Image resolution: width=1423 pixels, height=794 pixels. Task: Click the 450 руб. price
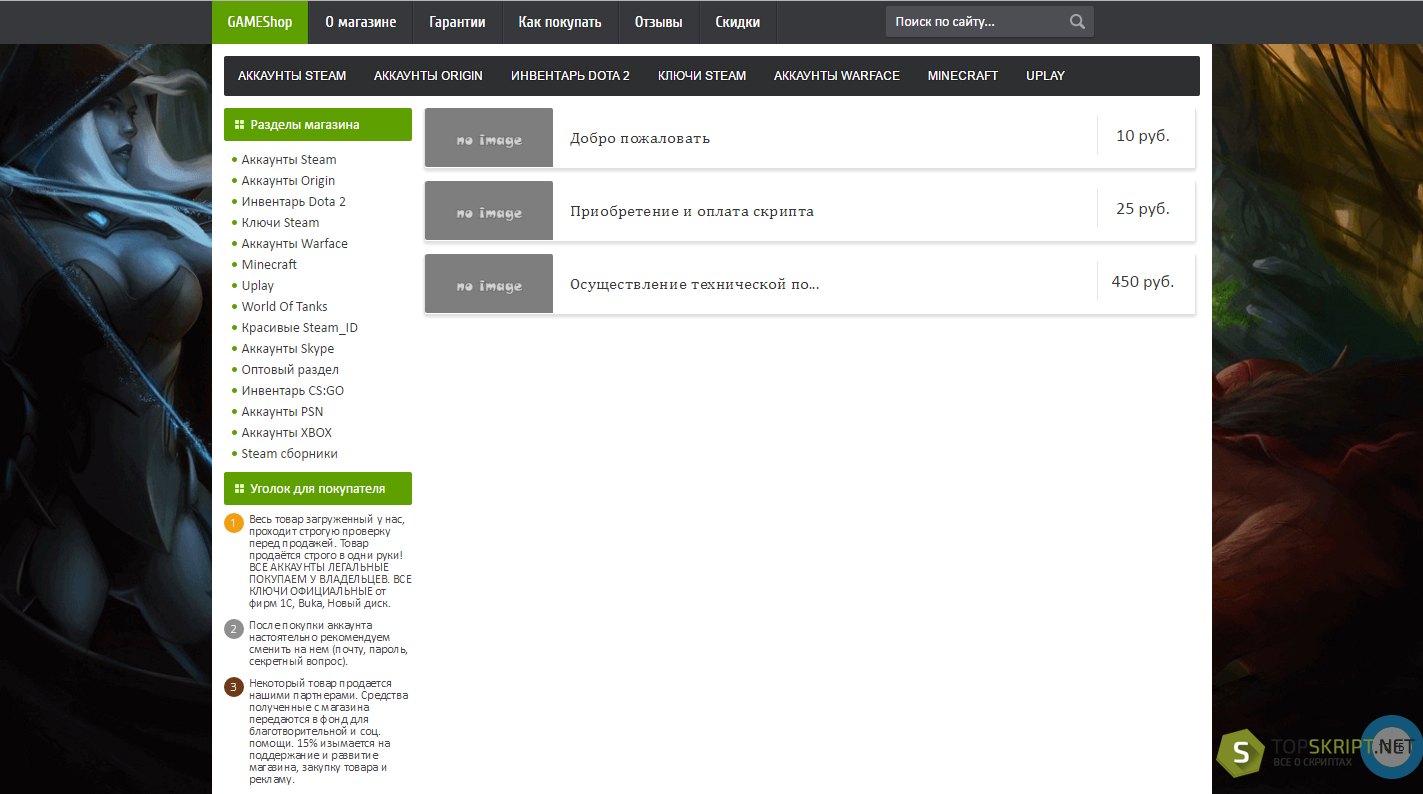1143,282
